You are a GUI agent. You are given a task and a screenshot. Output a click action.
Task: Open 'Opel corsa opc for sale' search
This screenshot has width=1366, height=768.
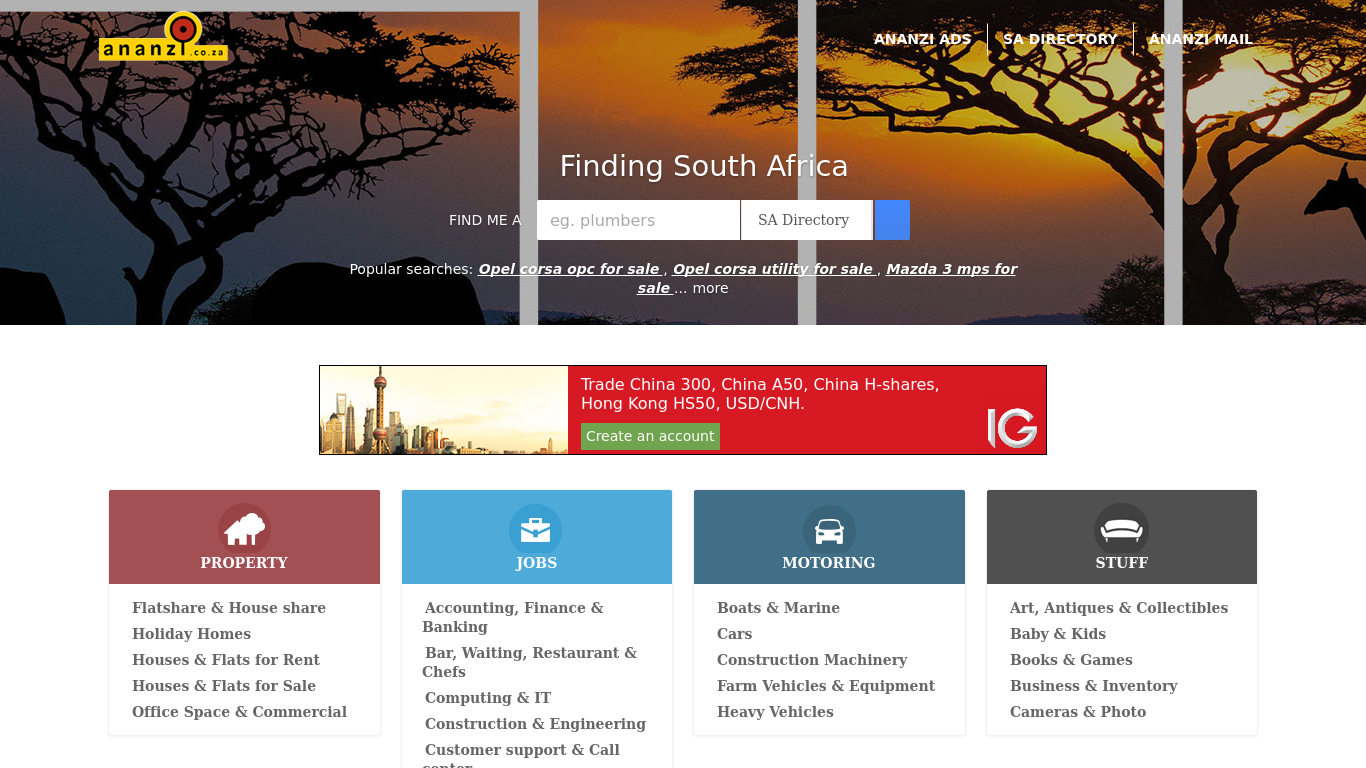(x=569, y=269)
